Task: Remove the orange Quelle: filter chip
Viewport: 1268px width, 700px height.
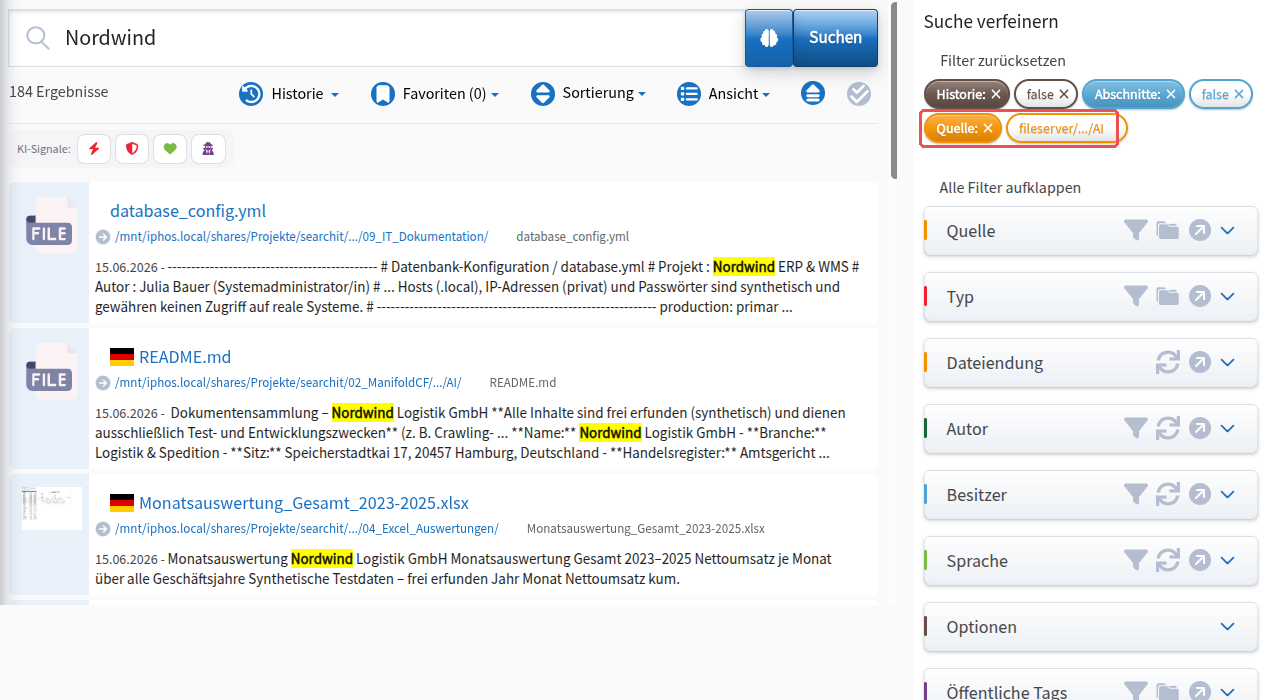Action: coord(987,128)
